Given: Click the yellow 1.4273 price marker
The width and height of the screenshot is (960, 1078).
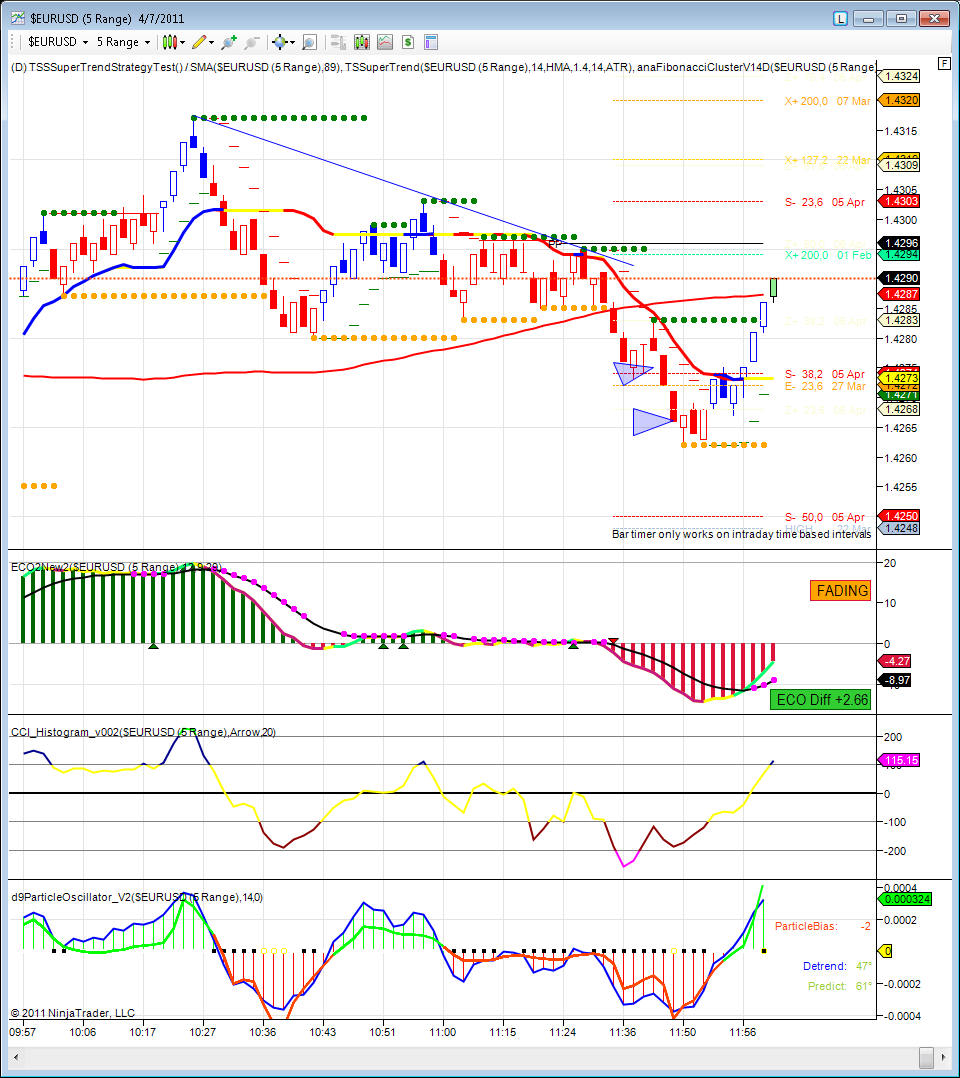Looking at the screenshot, I should [901, 378].
